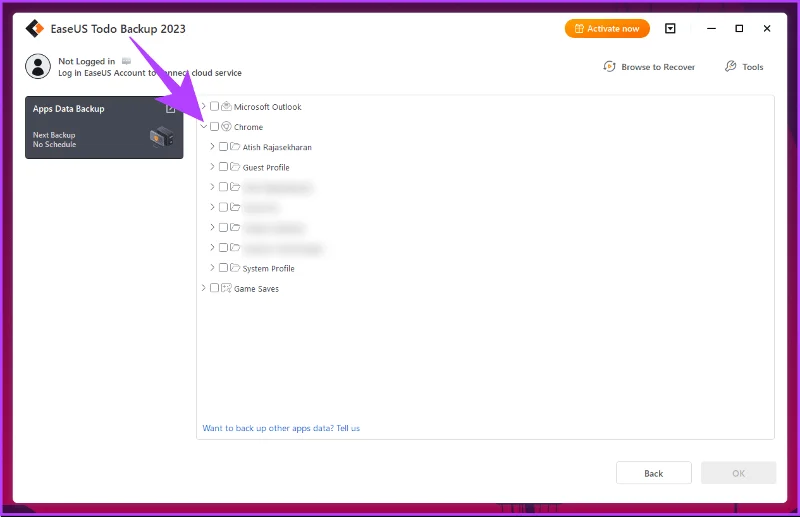Select the 'Microsoft Outlook' row label
This screenshot has height=517, width=800.
(268, 107)
